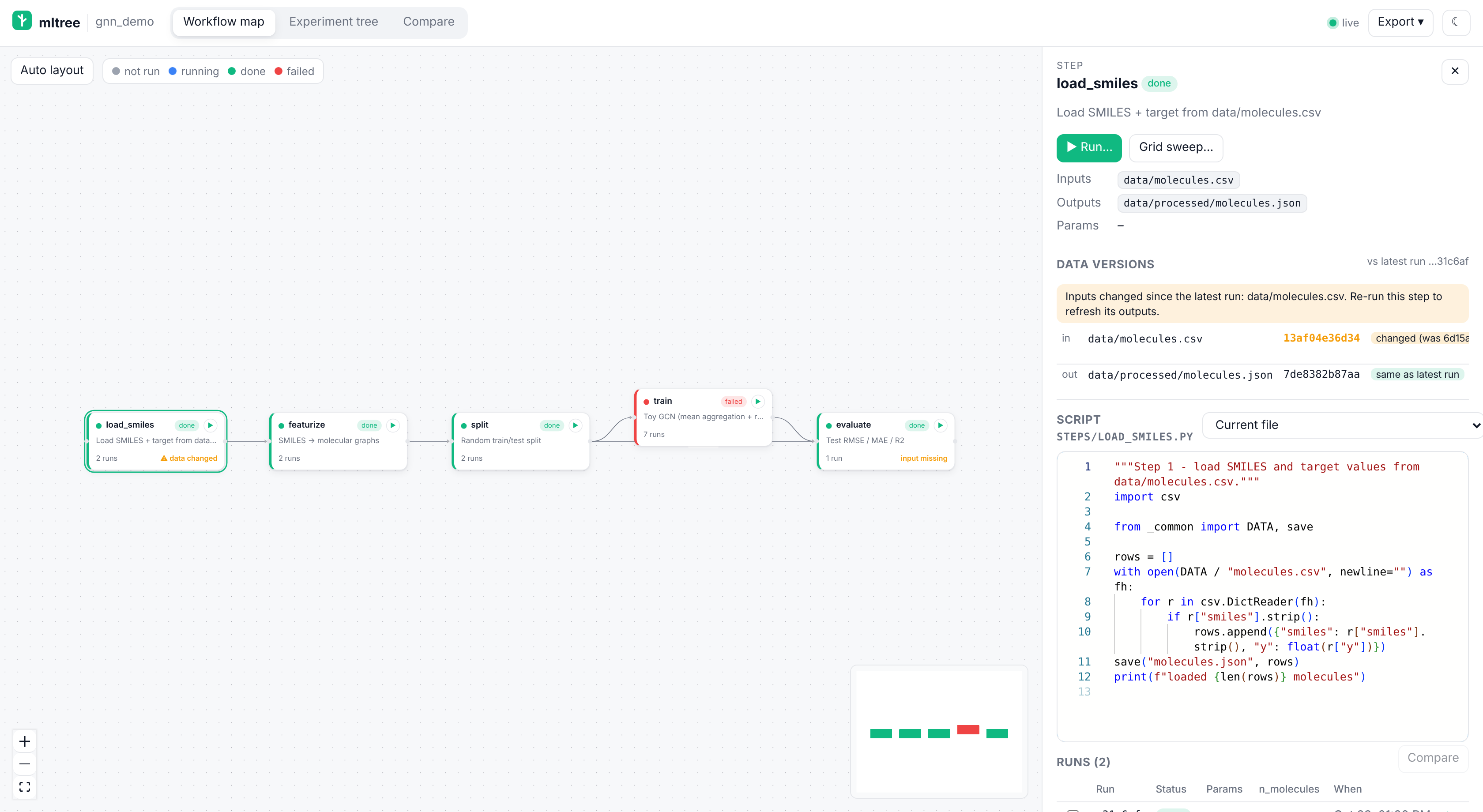
Task: Run the split node play icon
Action: click(x=575, y=425)
